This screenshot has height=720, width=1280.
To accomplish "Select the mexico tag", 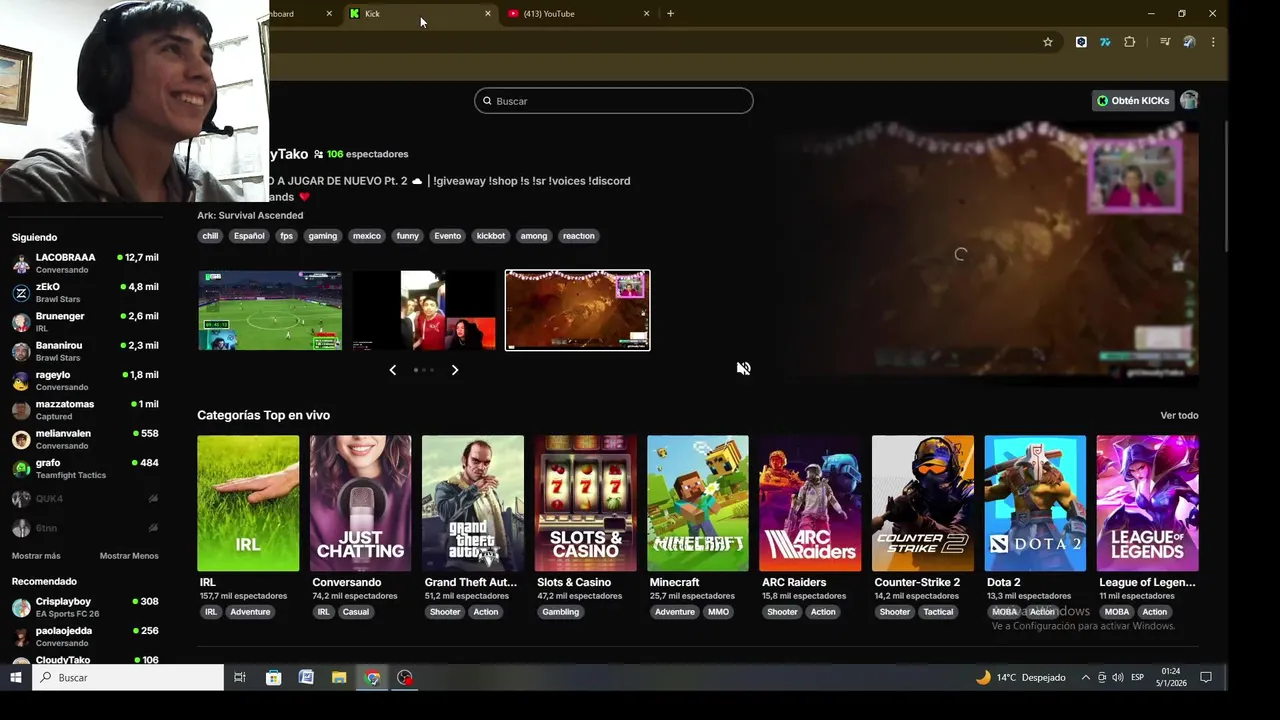I will pyautogui.click(x=367, y=236).
